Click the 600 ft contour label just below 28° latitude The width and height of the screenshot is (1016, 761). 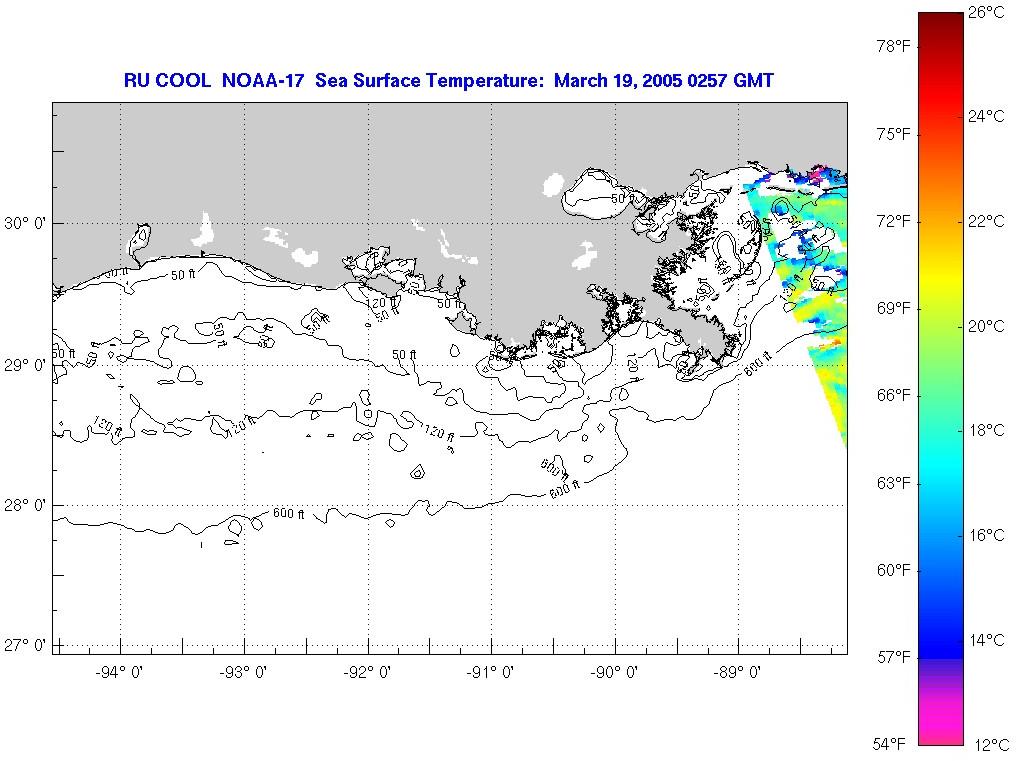288,513
